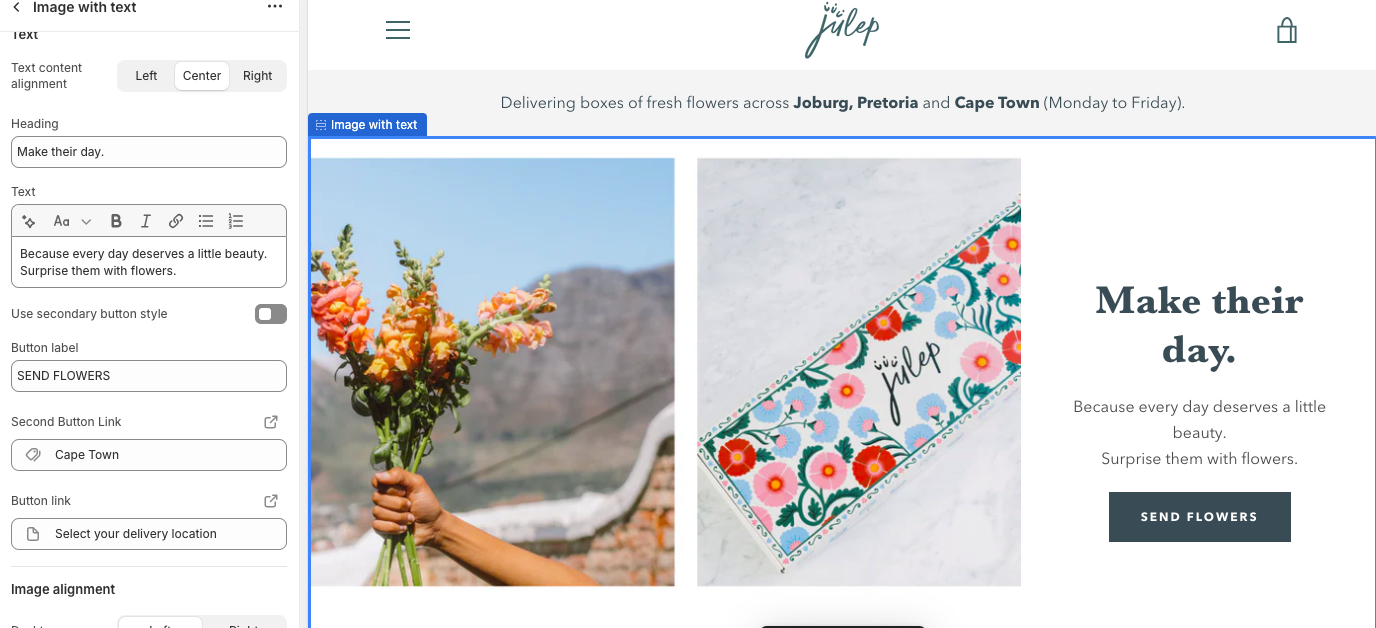Viewport: 1376px width, 628px height.
Task: Toggle bold formatting in text editor
Action: (116, 221)
